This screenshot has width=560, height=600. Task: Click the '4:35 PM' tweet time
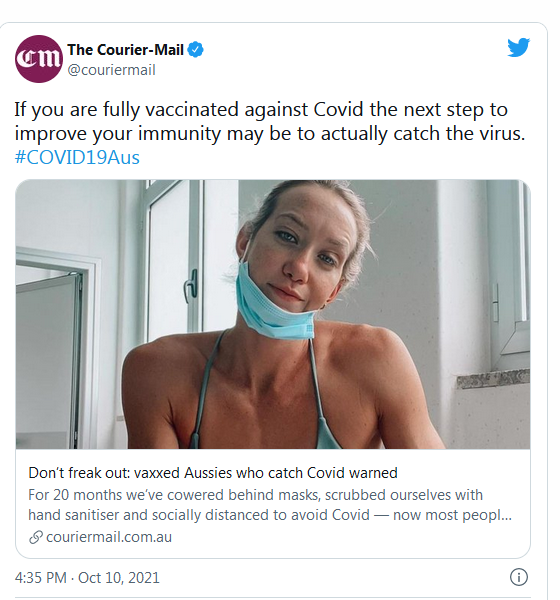click(41, 577)
